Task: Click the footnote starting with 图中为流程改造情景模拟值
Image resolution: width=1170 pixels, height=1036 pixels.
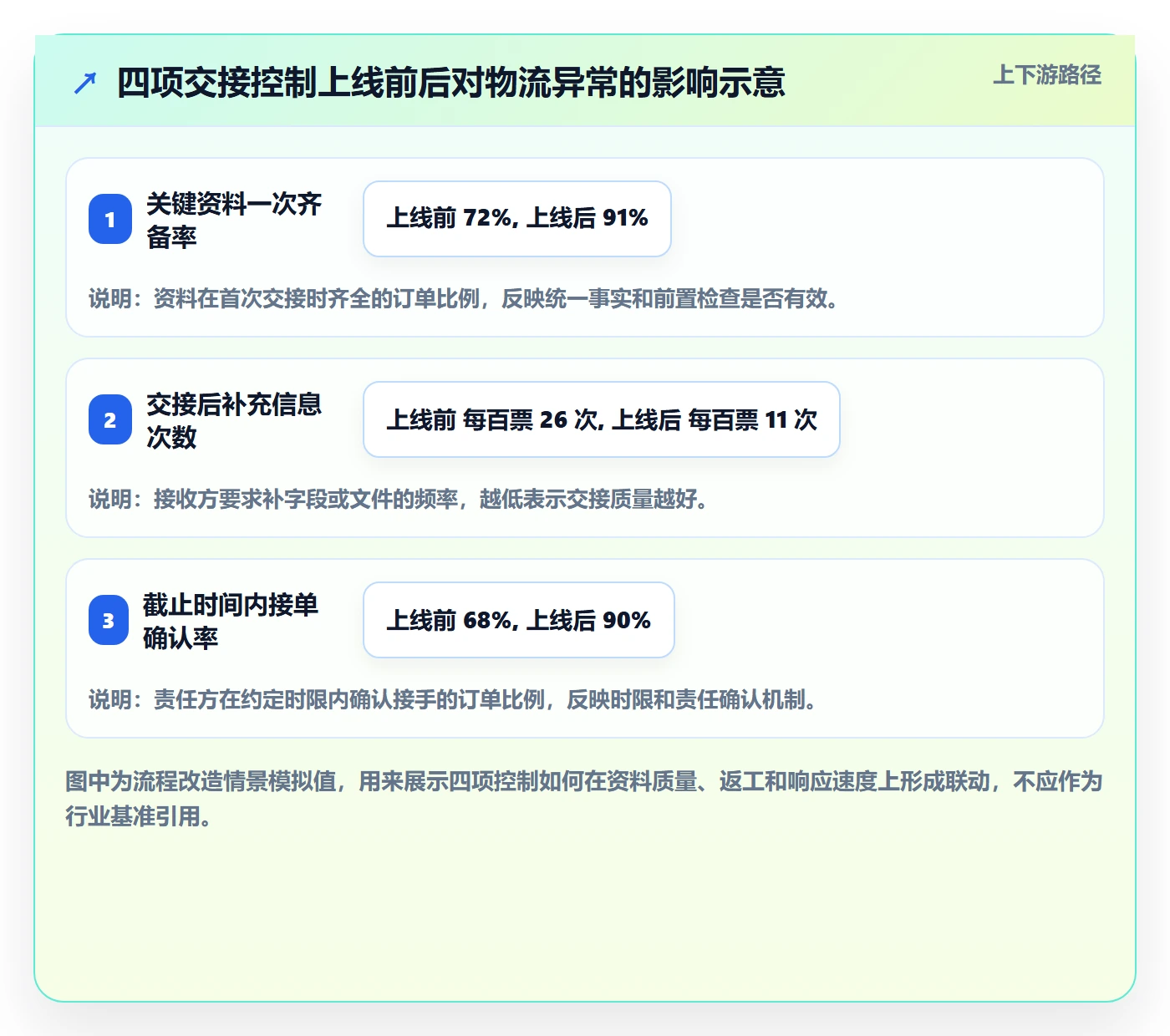Action: click(584, 799)
